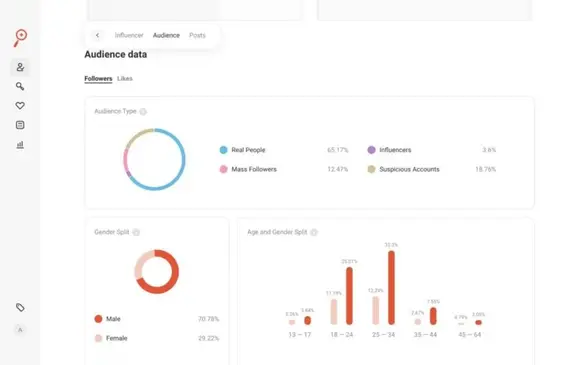Open the user profile sidebar icon
The image size is (579, 365).
[20, 67]
